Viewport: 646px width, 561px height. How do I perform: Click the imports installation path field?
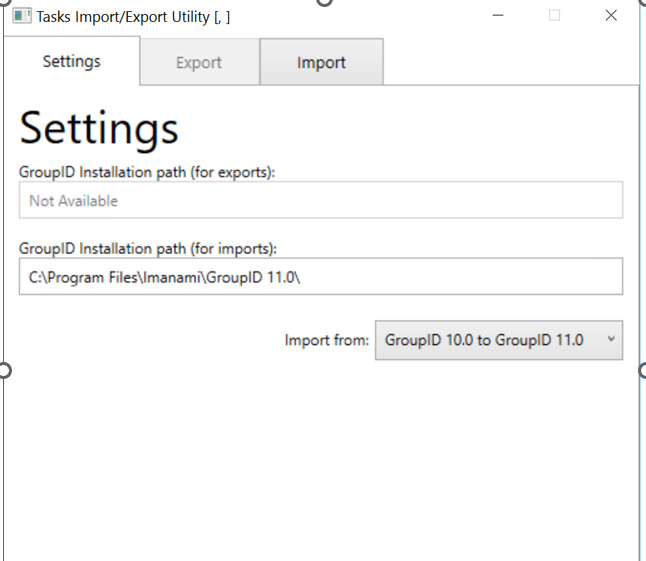(321, 277)
